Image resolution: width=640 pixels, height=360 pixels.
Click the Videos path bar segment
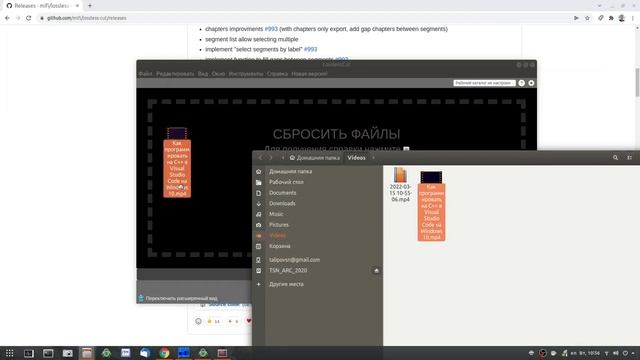tap(356, 158)
